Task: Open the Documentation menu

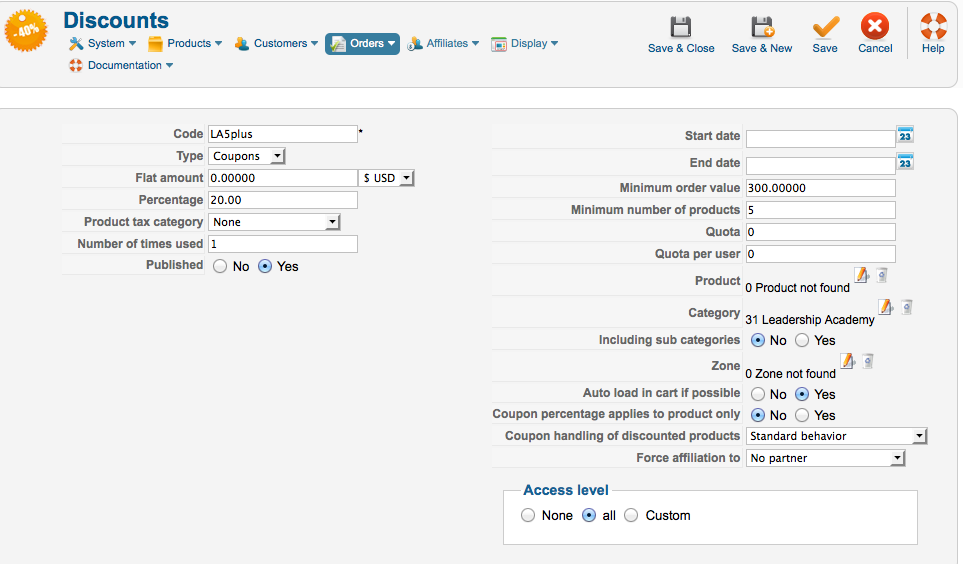Action: (x=121, y=66)
